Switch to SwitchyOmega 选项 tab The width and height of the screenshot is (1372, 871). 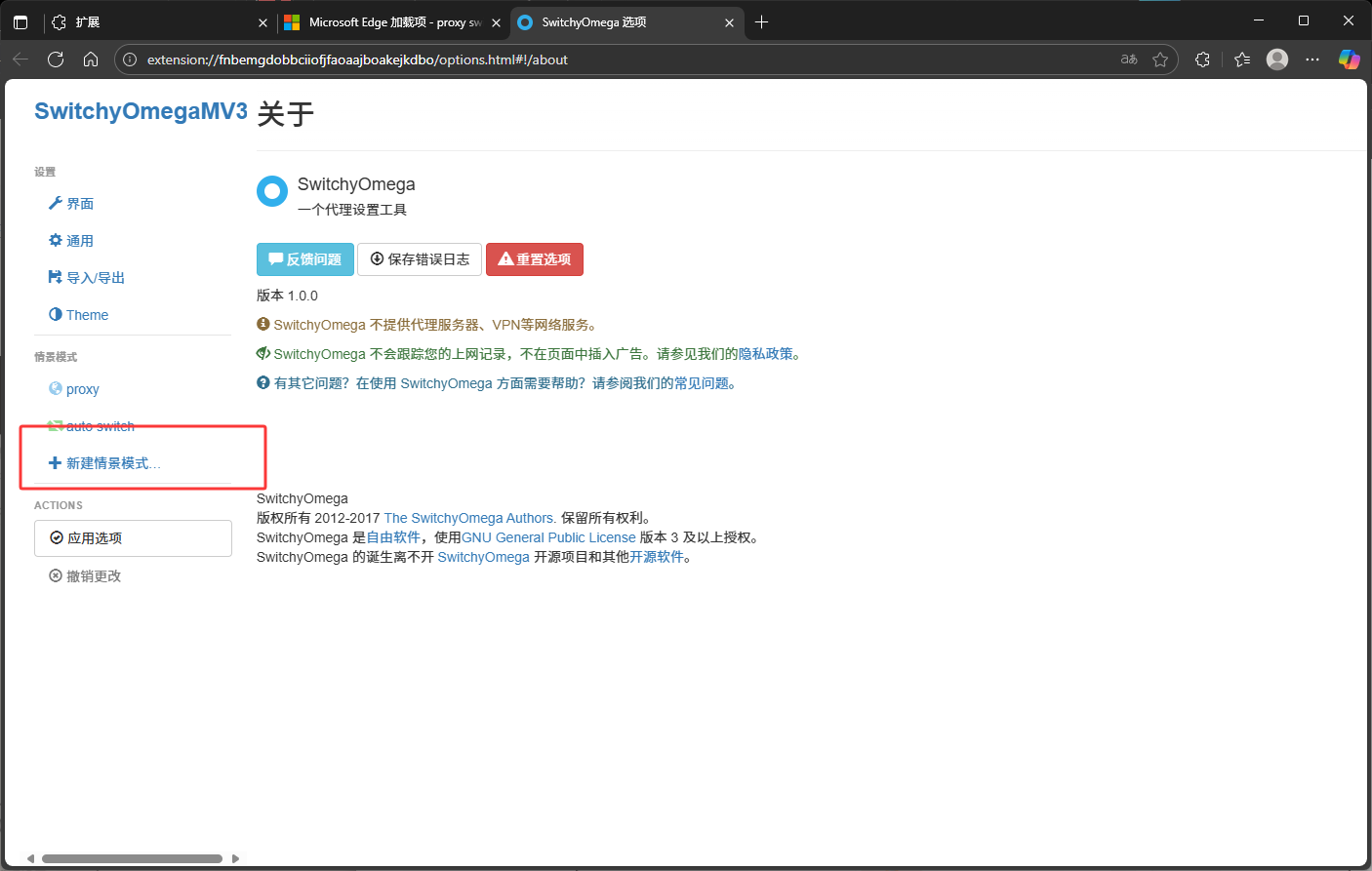[626, 22]
